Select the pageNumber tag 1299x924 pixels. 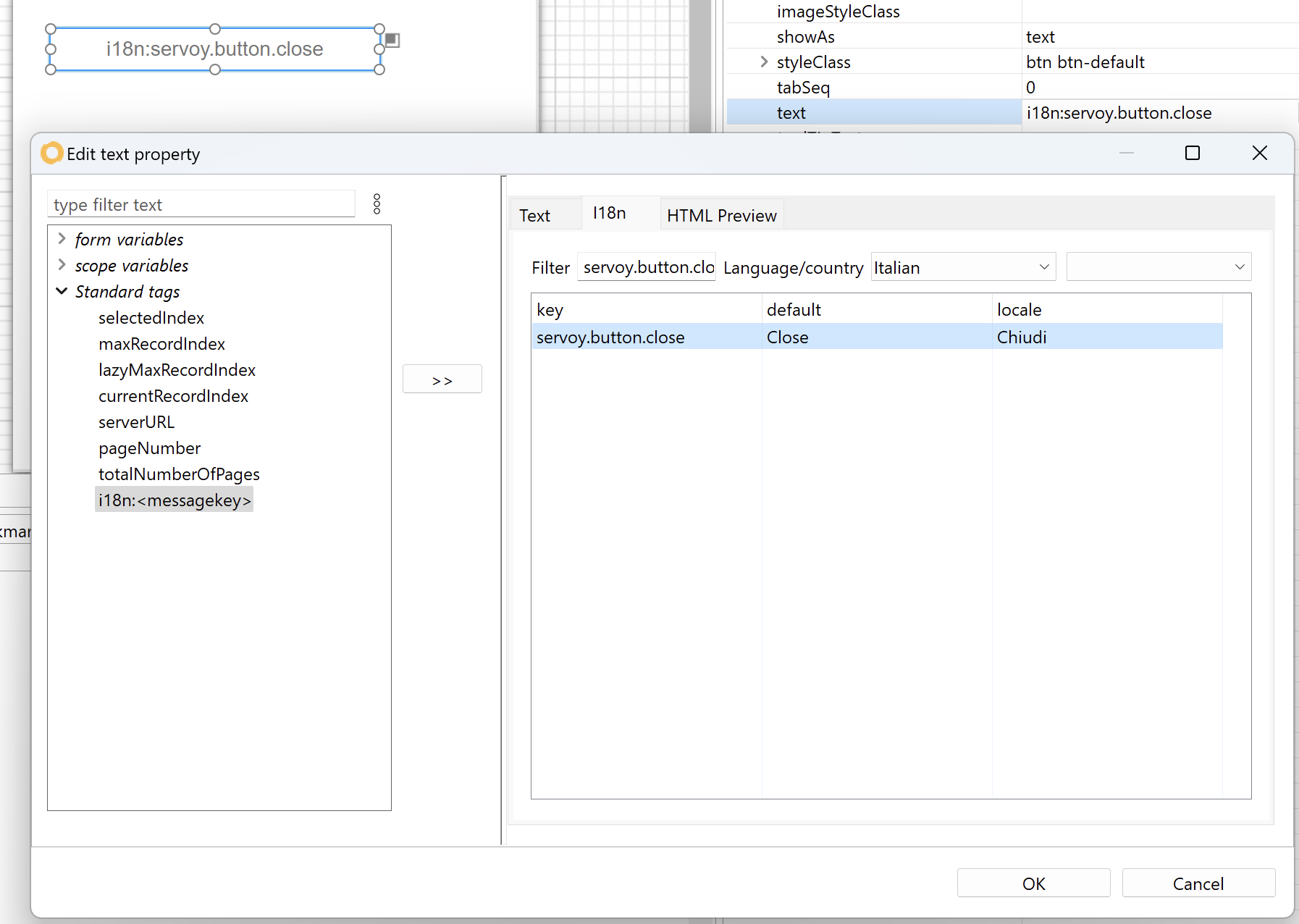pyautogui.click(x=149, y=448)
